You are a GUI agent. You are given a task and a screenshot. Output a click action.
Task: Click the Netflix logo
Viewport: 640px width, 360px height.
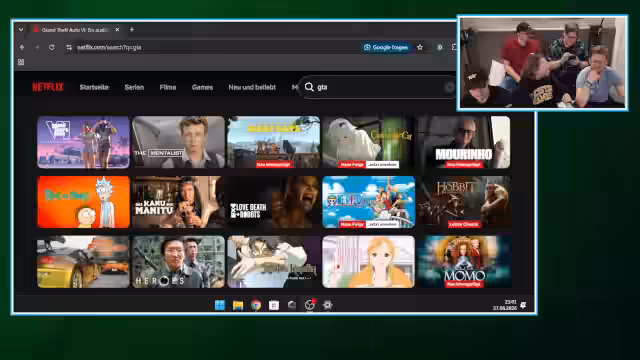coord(48,87)
